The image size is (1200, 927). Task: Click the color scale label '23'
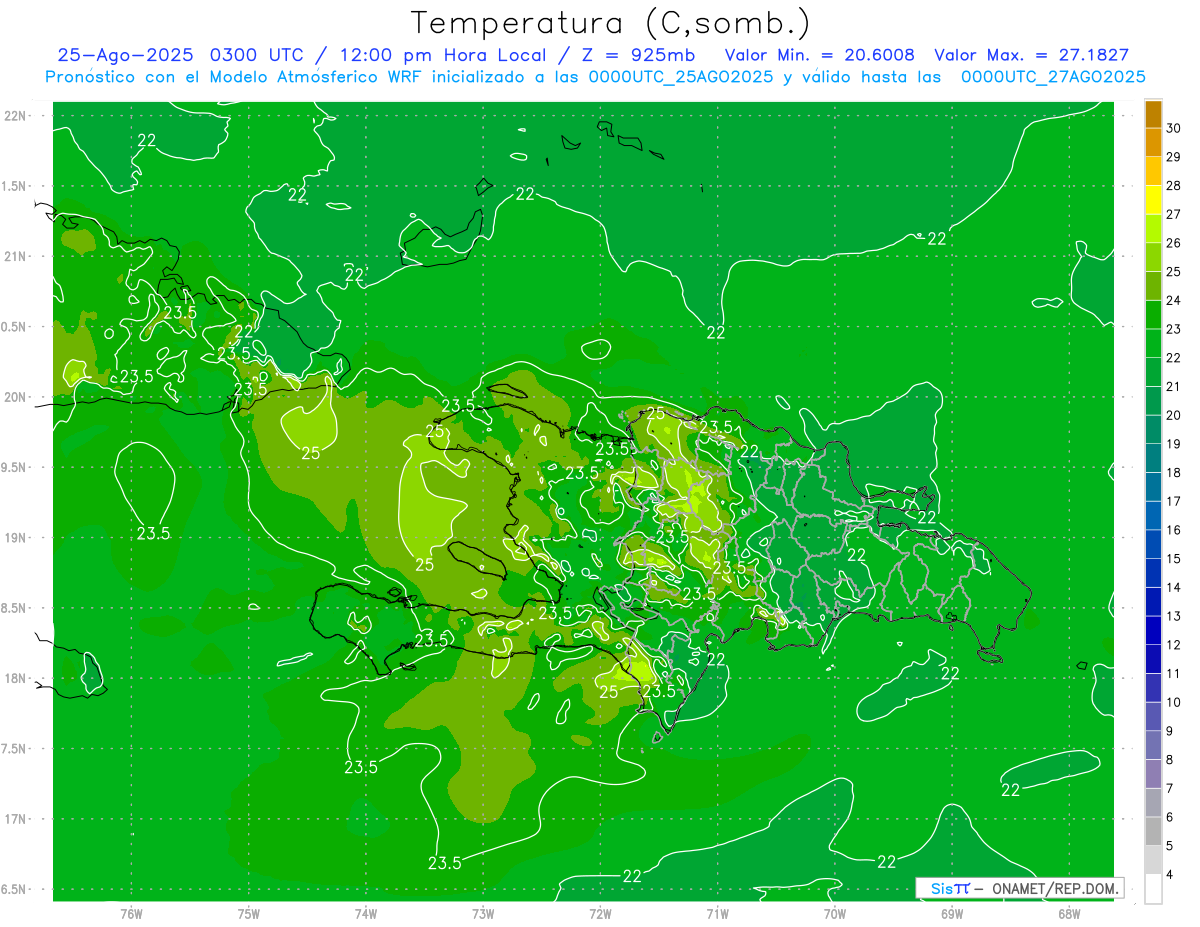tap(1173, 329)
